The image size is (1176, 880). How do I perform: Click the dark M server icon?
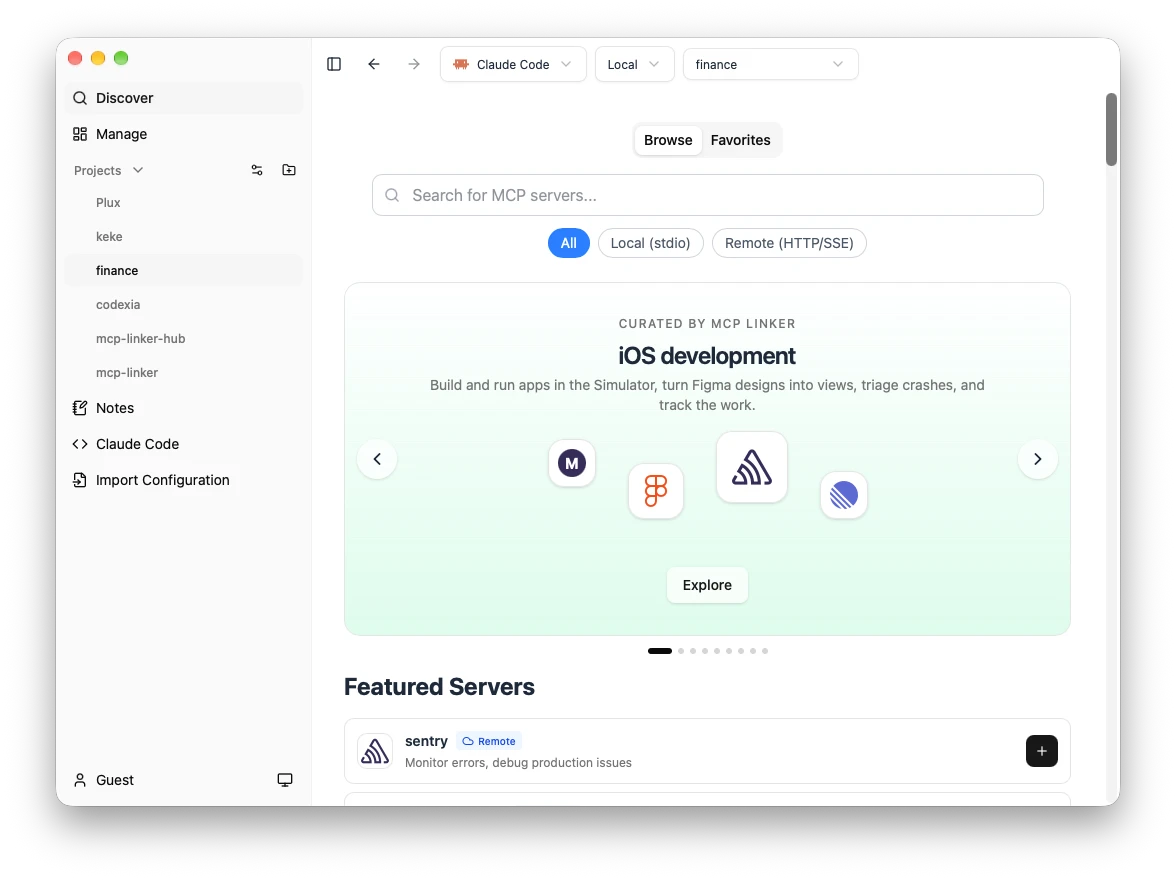pyautogui.click(x=572, y=463)
